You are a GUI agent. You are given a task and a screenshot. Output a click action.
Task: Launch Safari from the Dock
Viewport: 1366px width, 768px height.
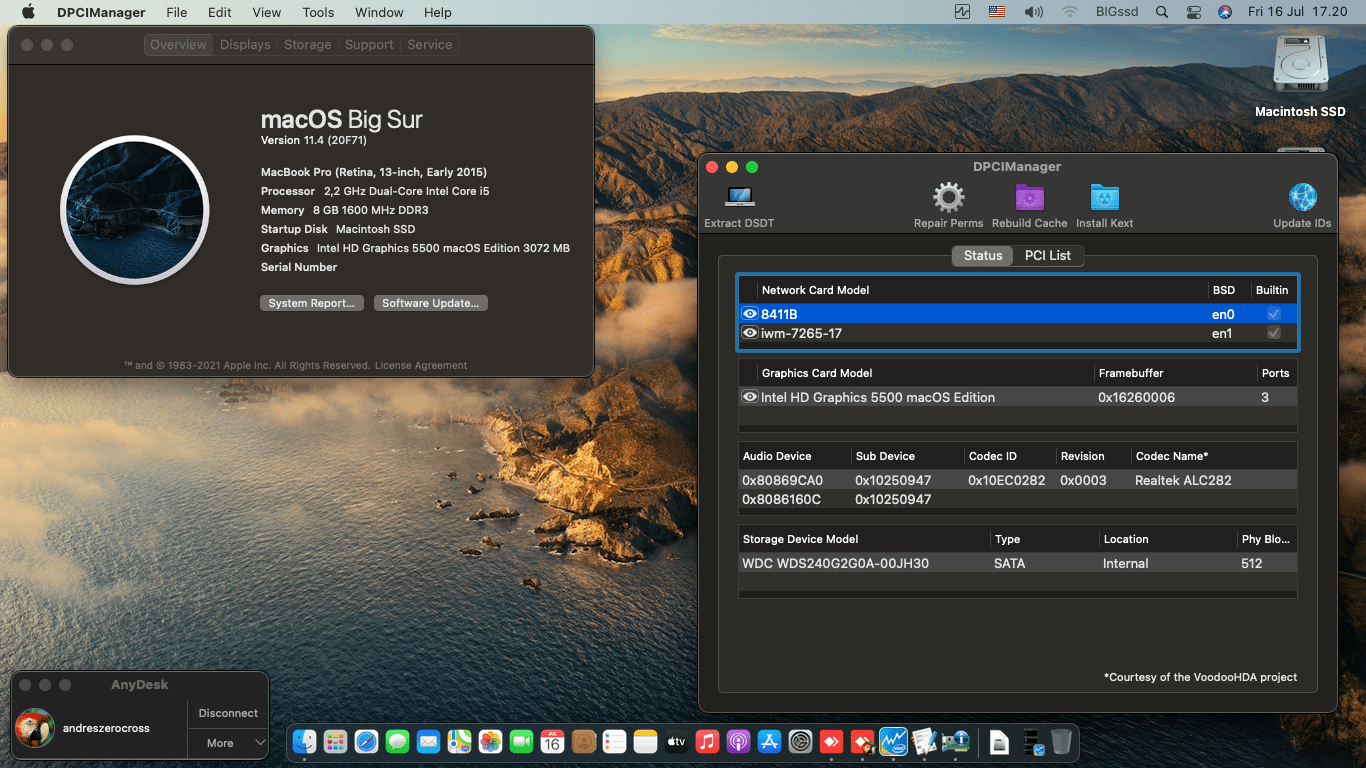tap(366, 741)
